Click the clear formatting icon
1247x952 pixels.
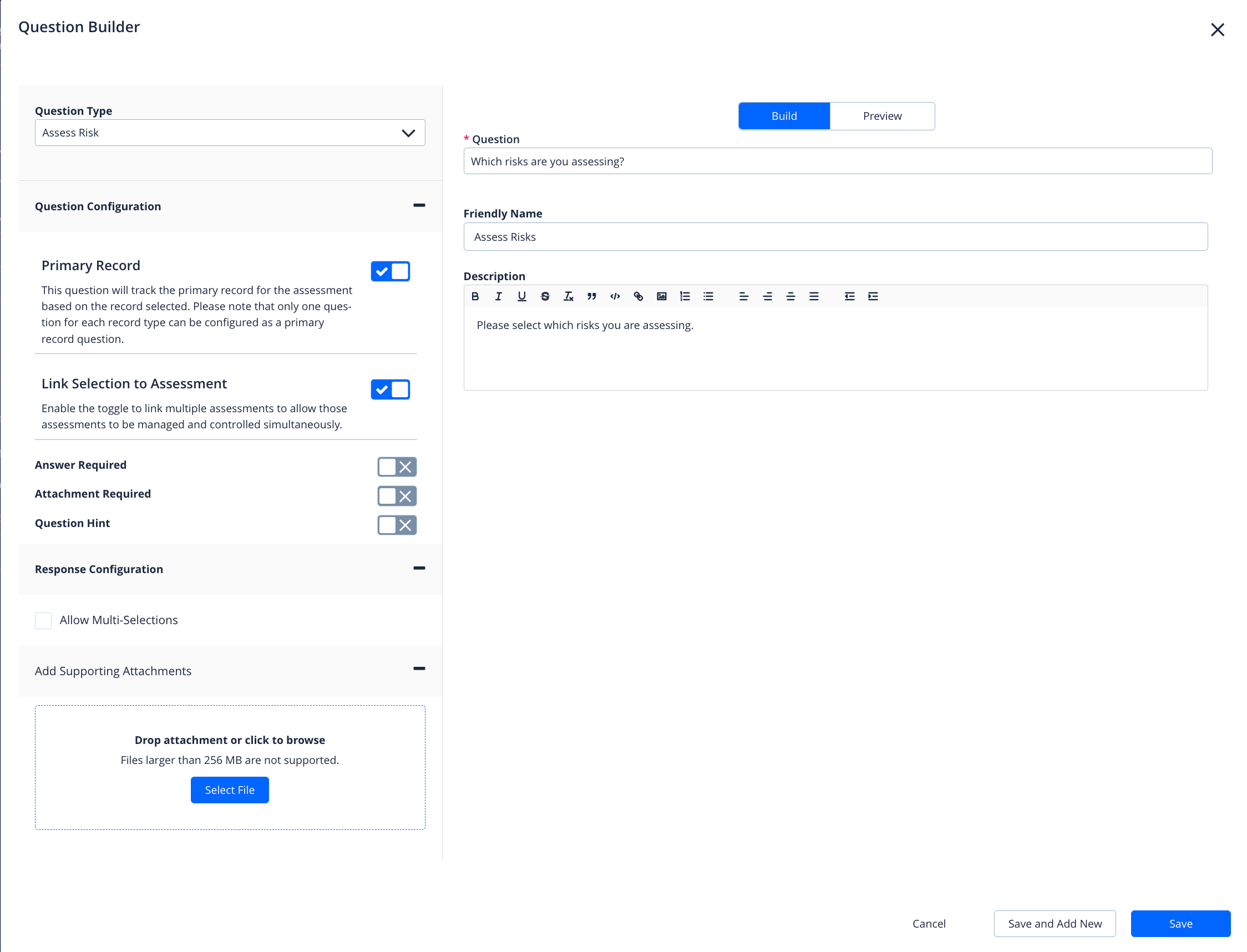[x=568, y=296]
